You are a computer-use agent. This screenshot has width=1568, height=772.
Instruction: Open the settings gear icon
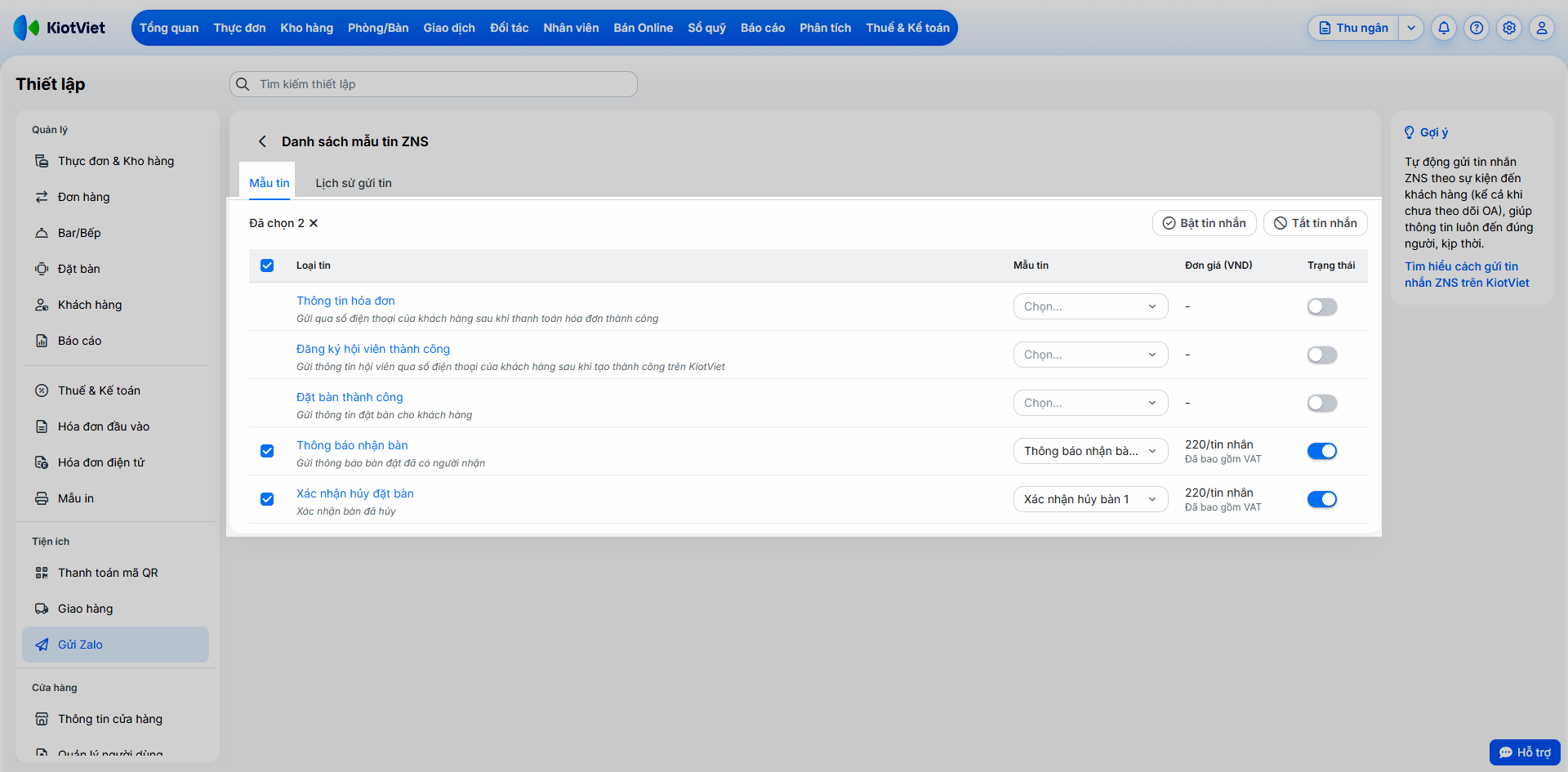coord(1509,28)
